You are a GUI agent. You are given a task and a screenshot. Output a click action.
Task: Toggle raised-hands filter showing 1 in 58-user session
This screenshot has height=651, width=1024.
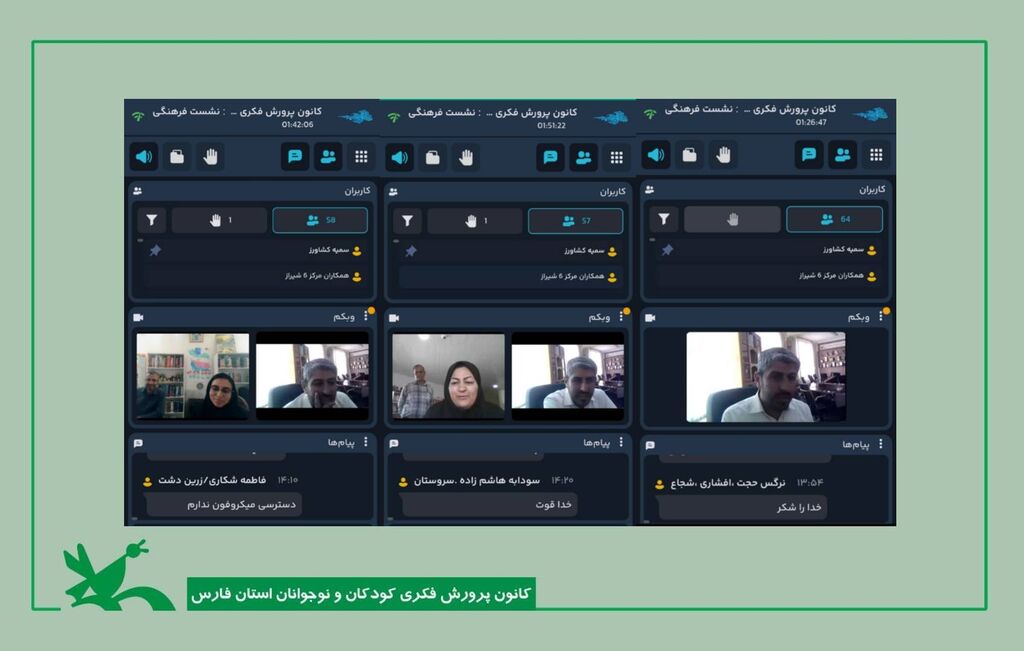pos(219,220)
